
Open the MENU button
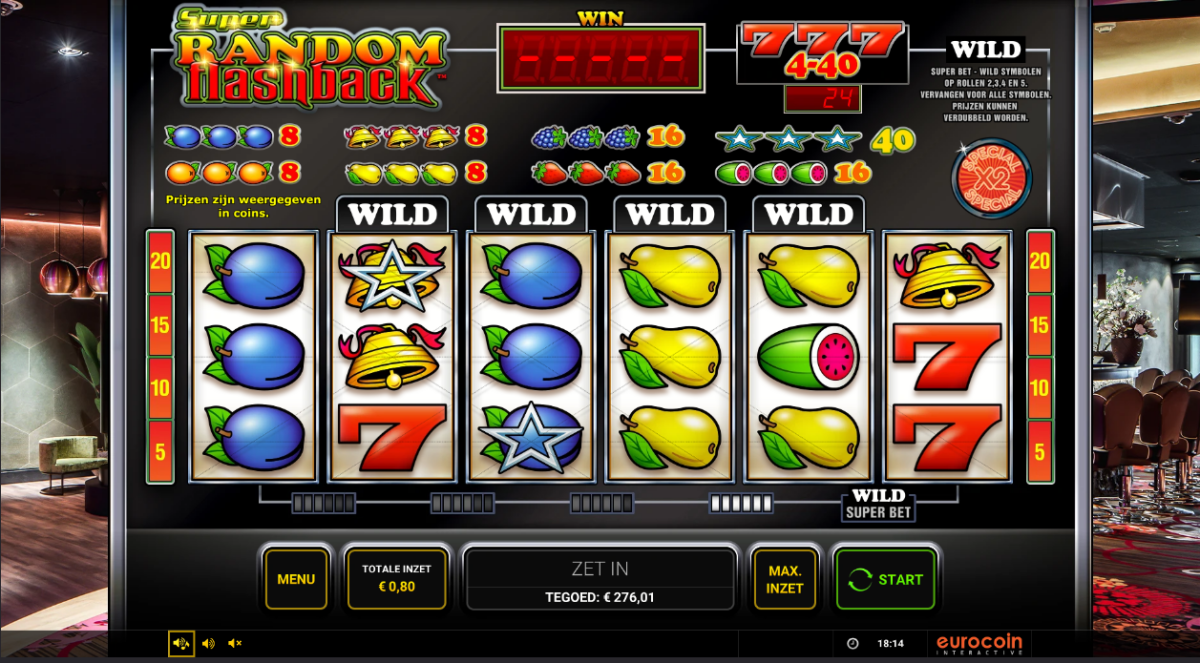pos(296,579)
